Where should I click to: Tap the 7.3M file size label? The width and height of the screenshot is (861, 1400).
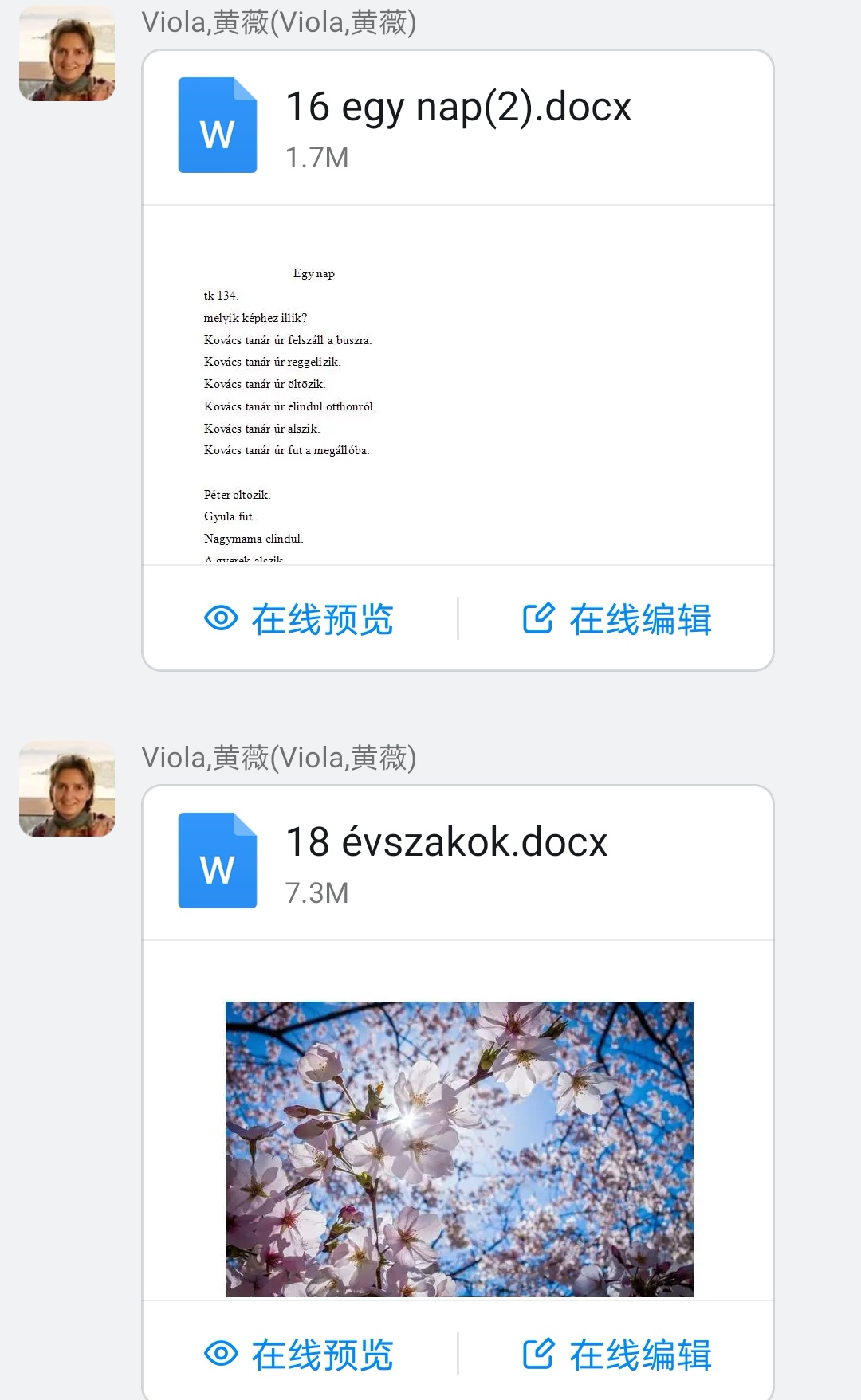tap(317, 893)
